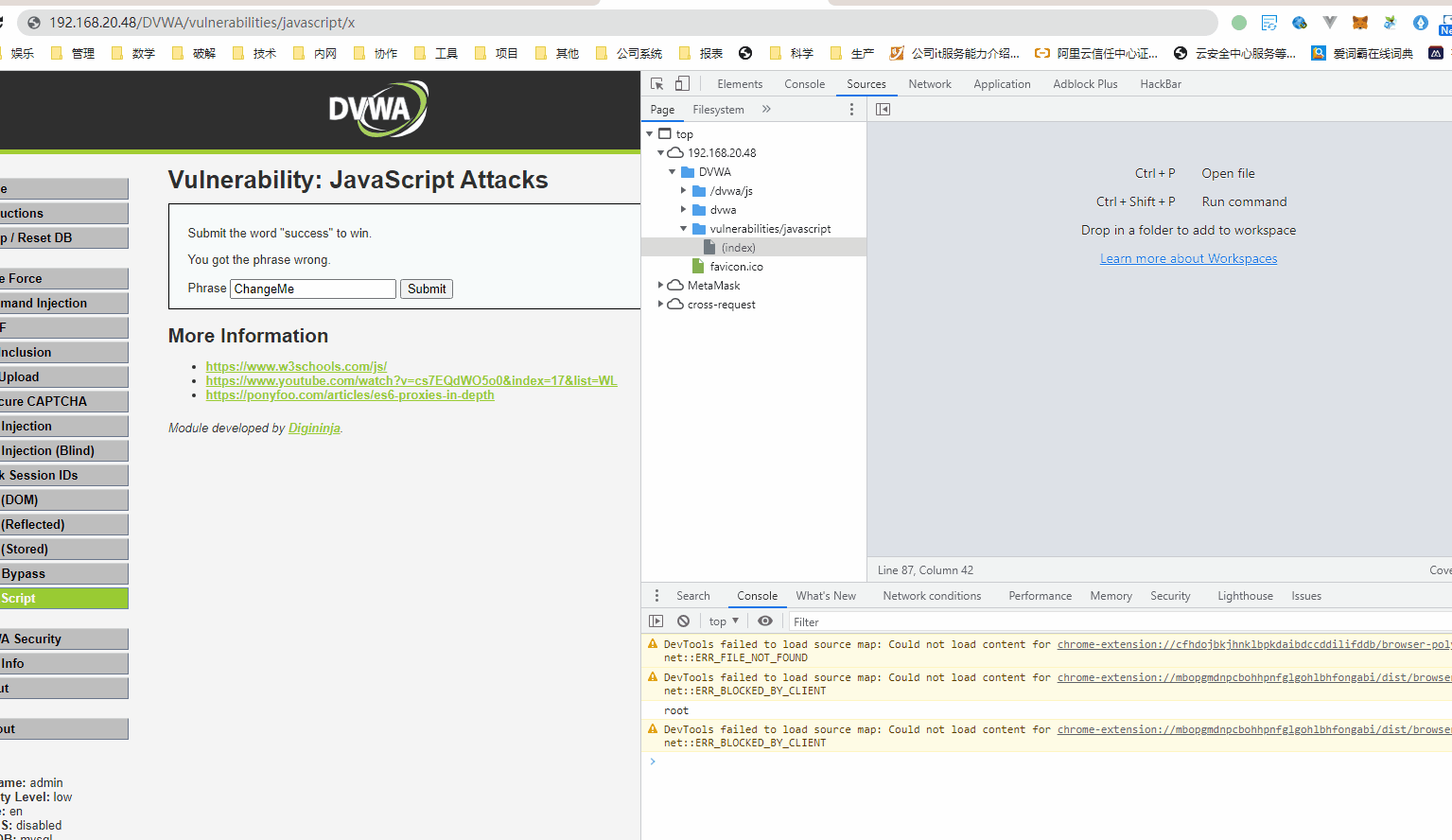Screen dimensions: 1452x840
Task: Show the console sidebar
Action: click(x=656, y=621)
